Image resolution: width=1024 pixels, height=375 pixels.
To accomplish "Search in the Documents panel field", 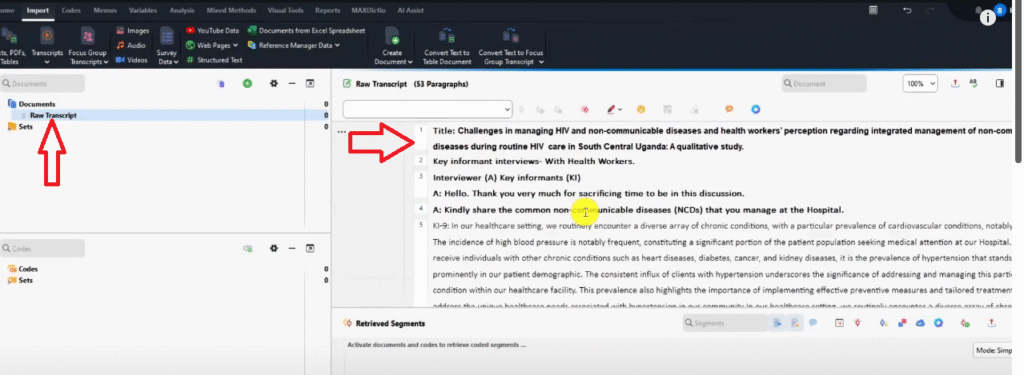I will click(43, 84).
